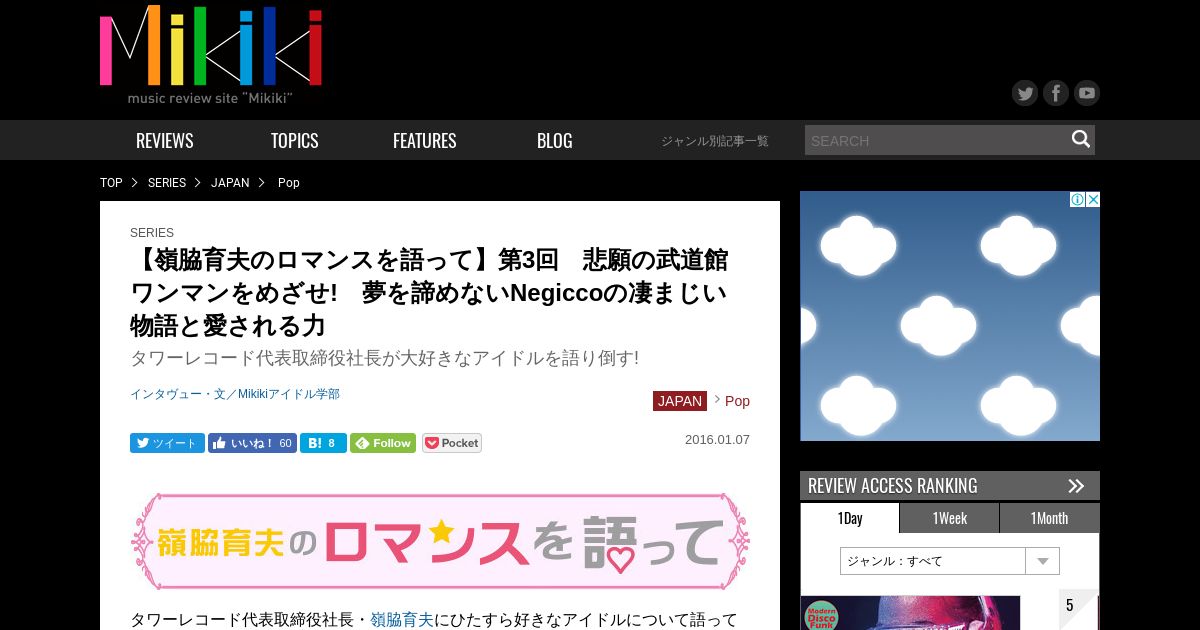Open the REVIEWS menu
This screenshot has height=630, width=1200.
pos(165,140)
